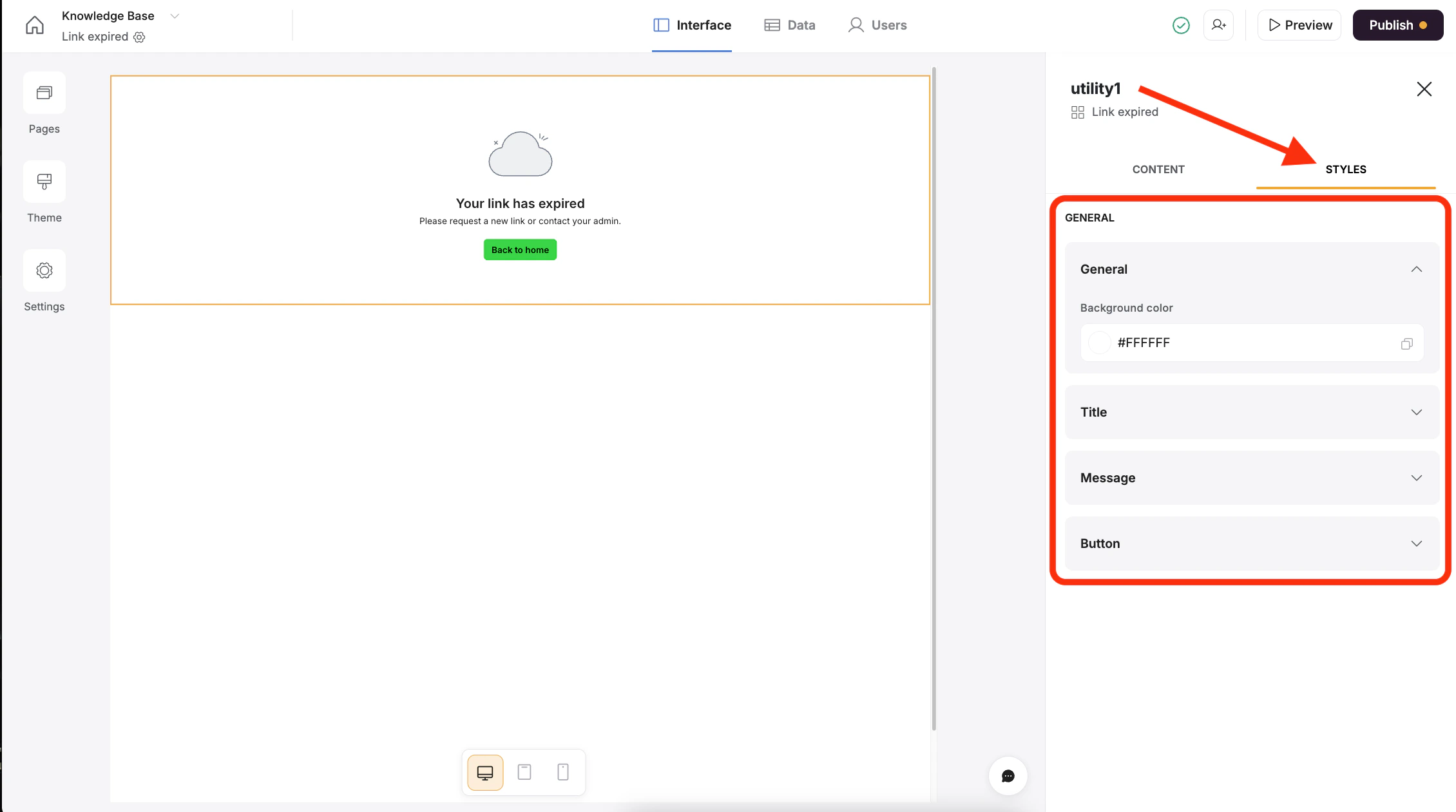Click the home icon in top-left
This screenshot has height=812, width=1456.
35,25
